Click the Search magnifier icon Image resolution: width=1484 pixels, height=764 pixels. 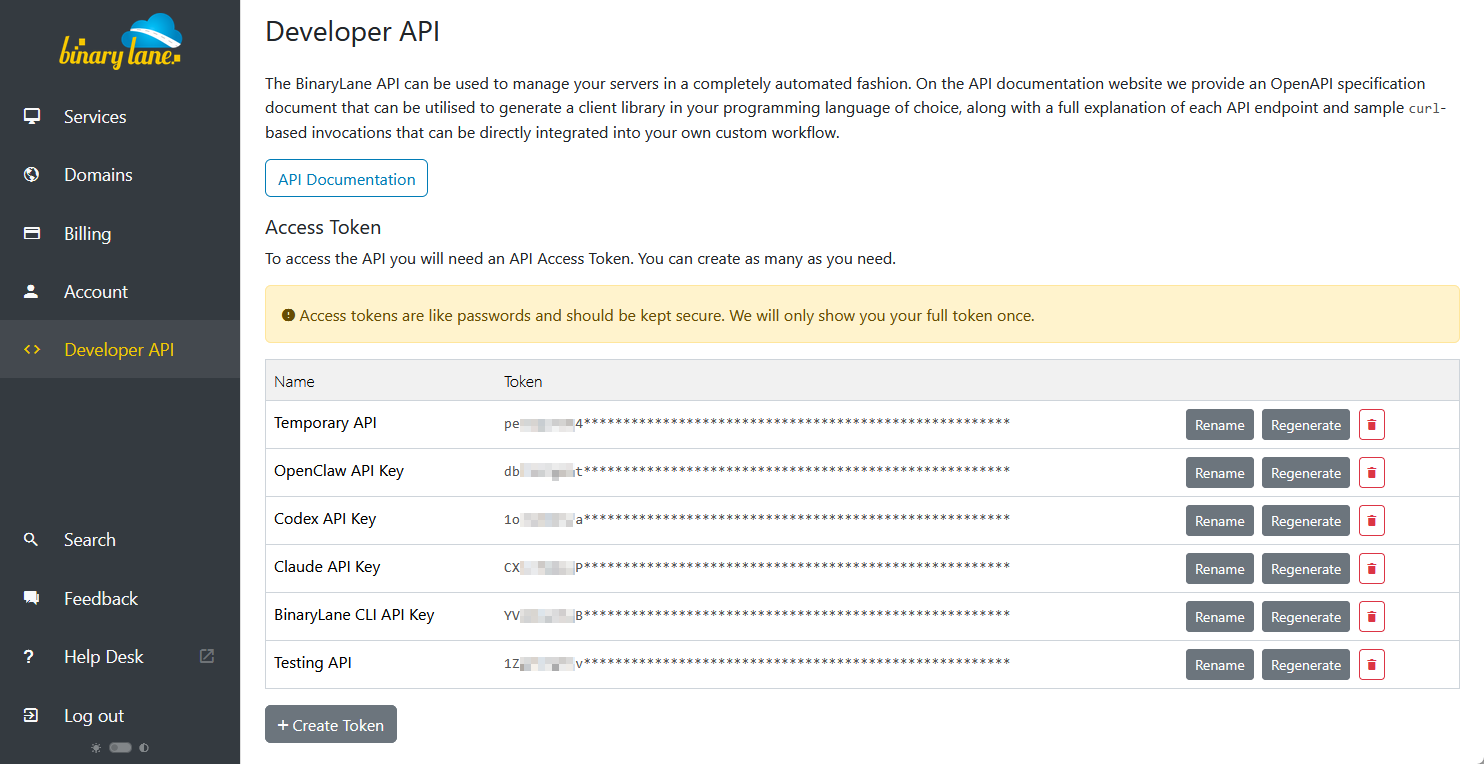pos(31,539)
